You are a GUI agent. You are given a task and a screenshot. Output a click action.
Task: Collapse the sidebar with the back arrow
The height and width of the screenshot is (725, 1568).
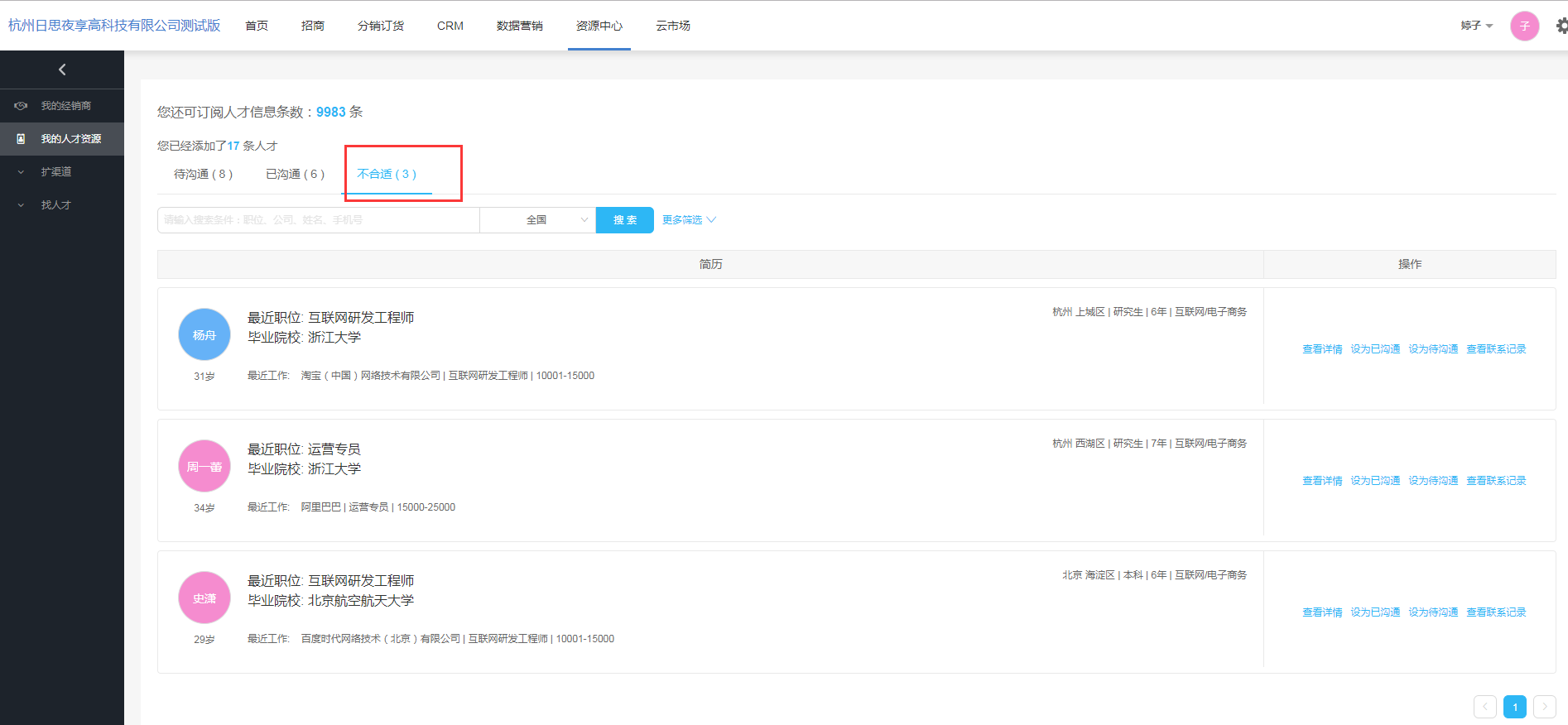(x=62, y=70)
